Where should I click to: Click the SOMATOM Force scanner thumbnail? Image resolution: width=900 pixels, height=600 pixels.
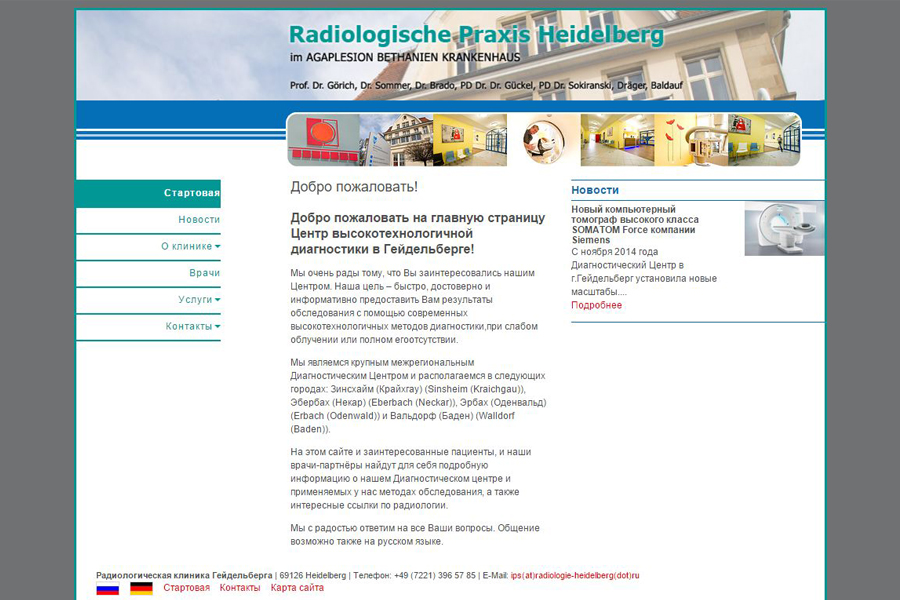point(784,228)
